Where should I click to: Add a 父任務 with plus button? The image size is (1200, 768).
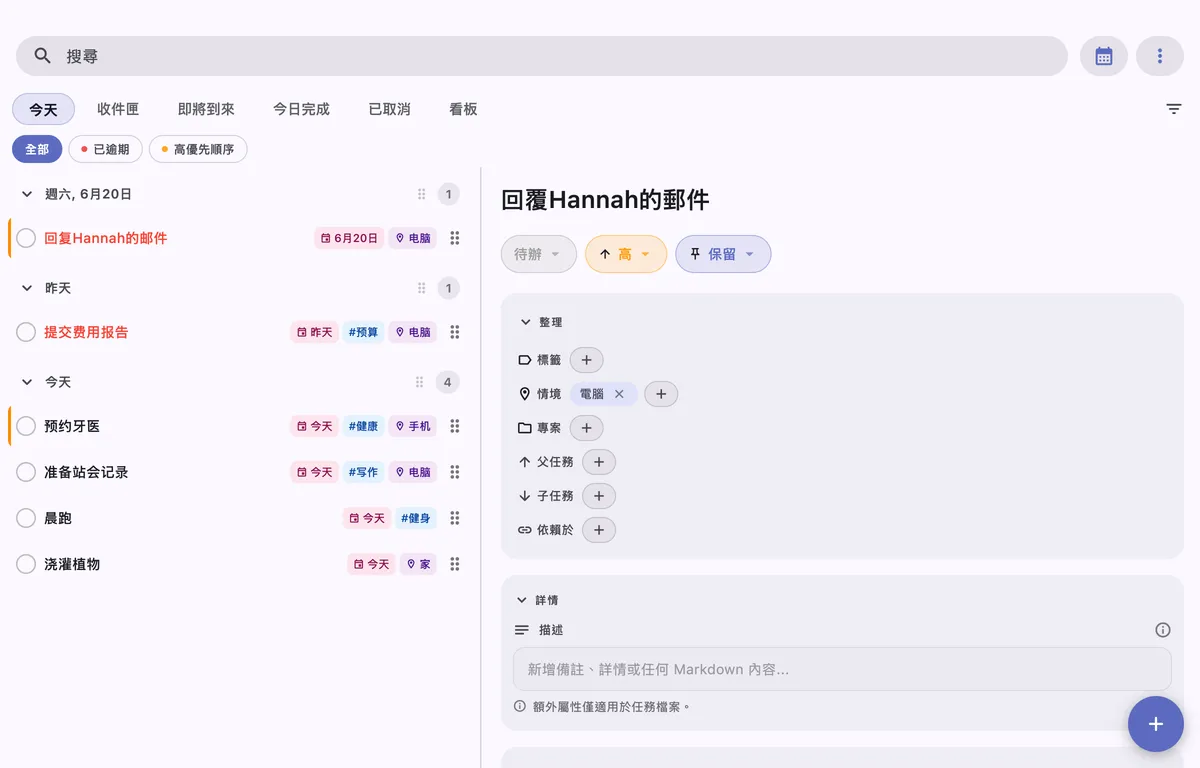click(x=599, y=462)
